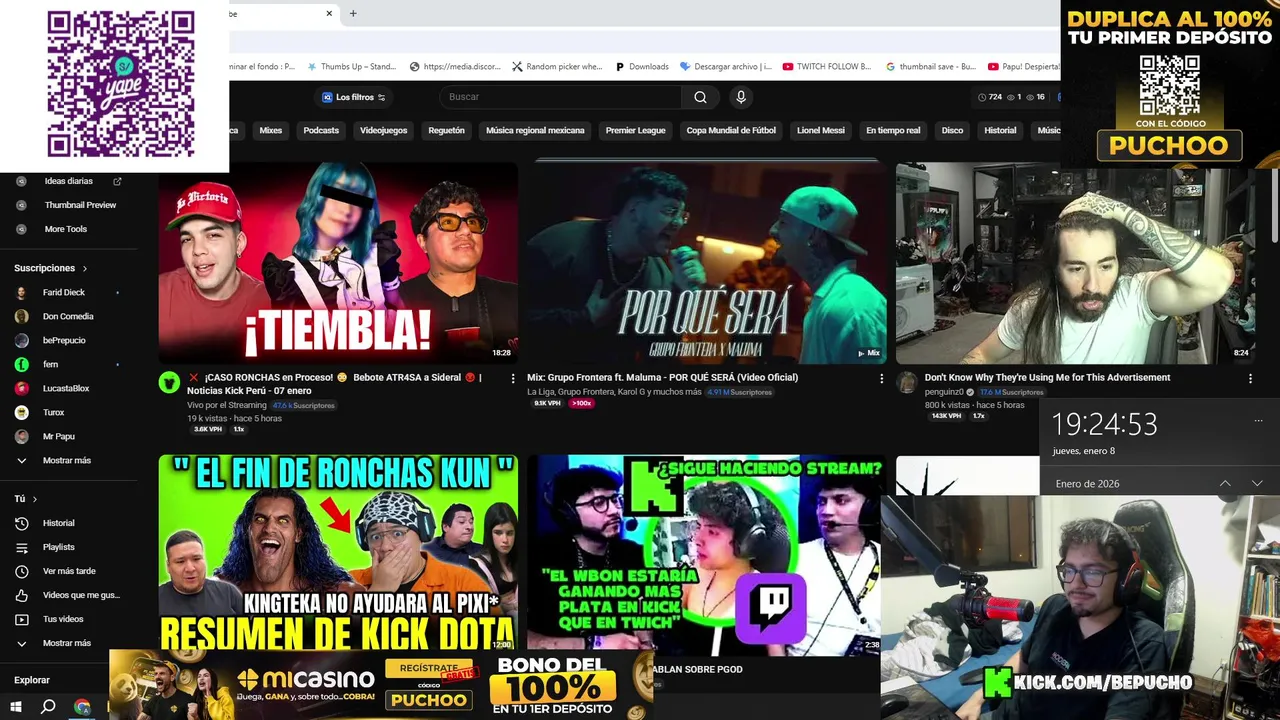The width and height of the screenshot is (1280, 720).
Task: Open the media.discor bookmark
Action: 455,67
